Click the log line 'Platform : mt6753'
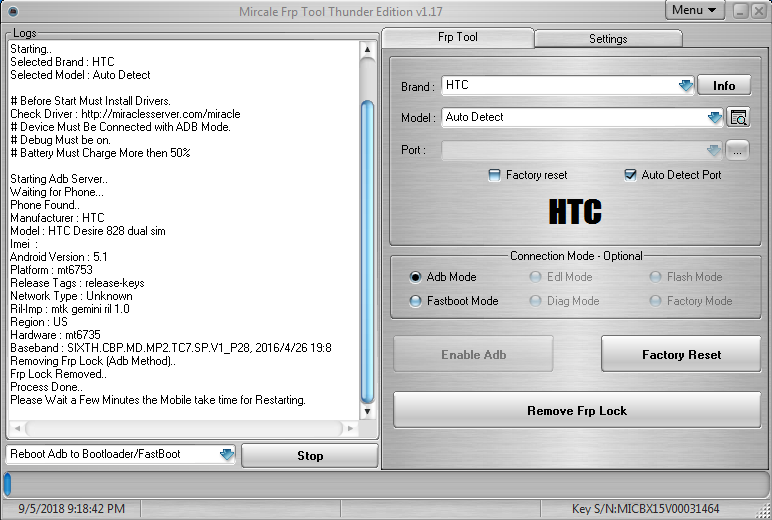This screenshot has width=772, height=520. coord(51,270)
